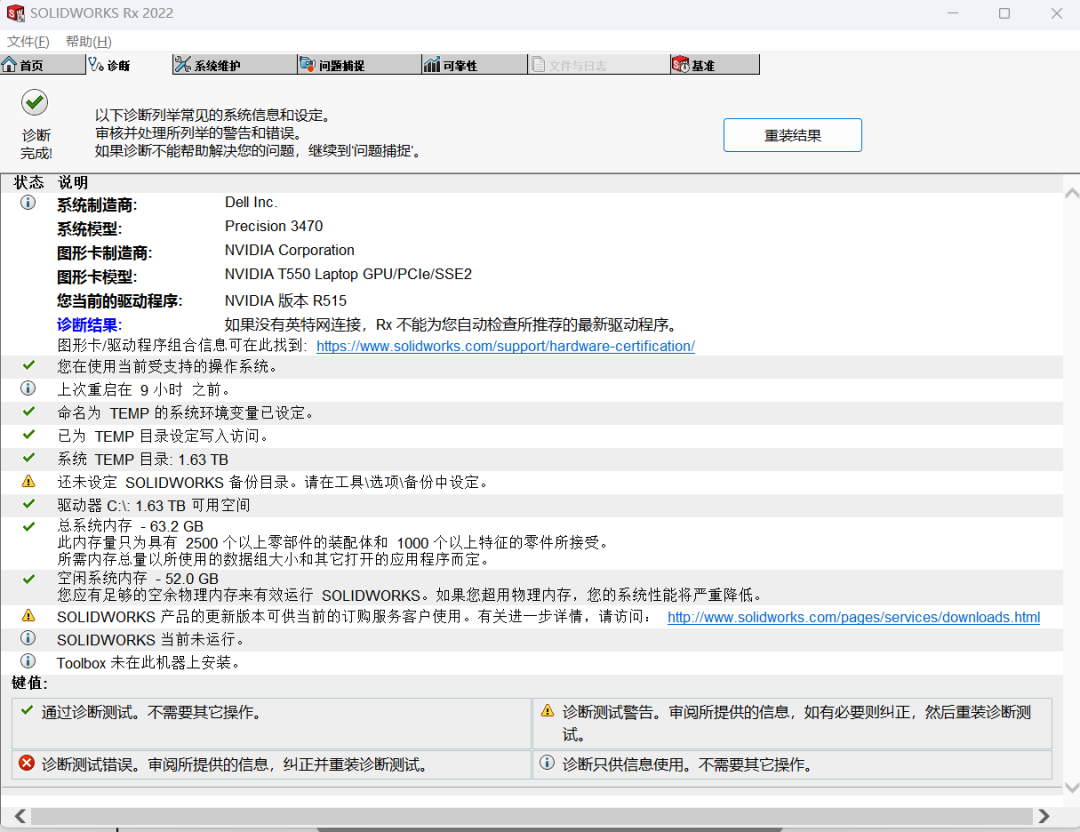The height and width of the screenshot is (832, 1080).
Task: Click the horizontal scrollbar track
Action: pyautogui.click(x=531, y=816)
